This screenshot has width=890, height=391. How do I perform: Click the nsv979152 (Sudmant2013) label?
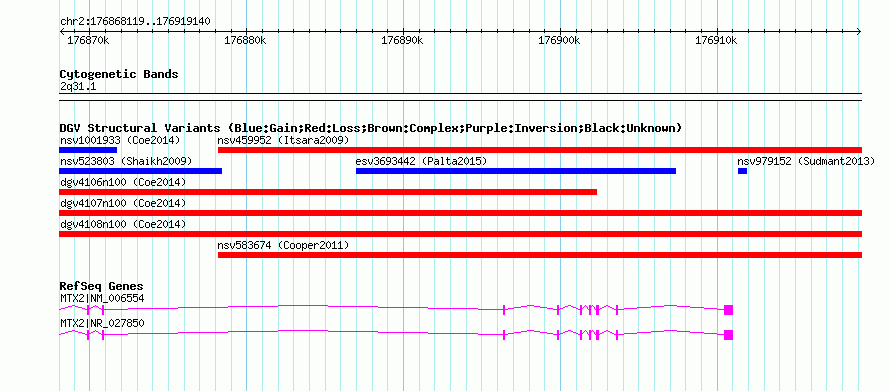click(x=806, y=161)
